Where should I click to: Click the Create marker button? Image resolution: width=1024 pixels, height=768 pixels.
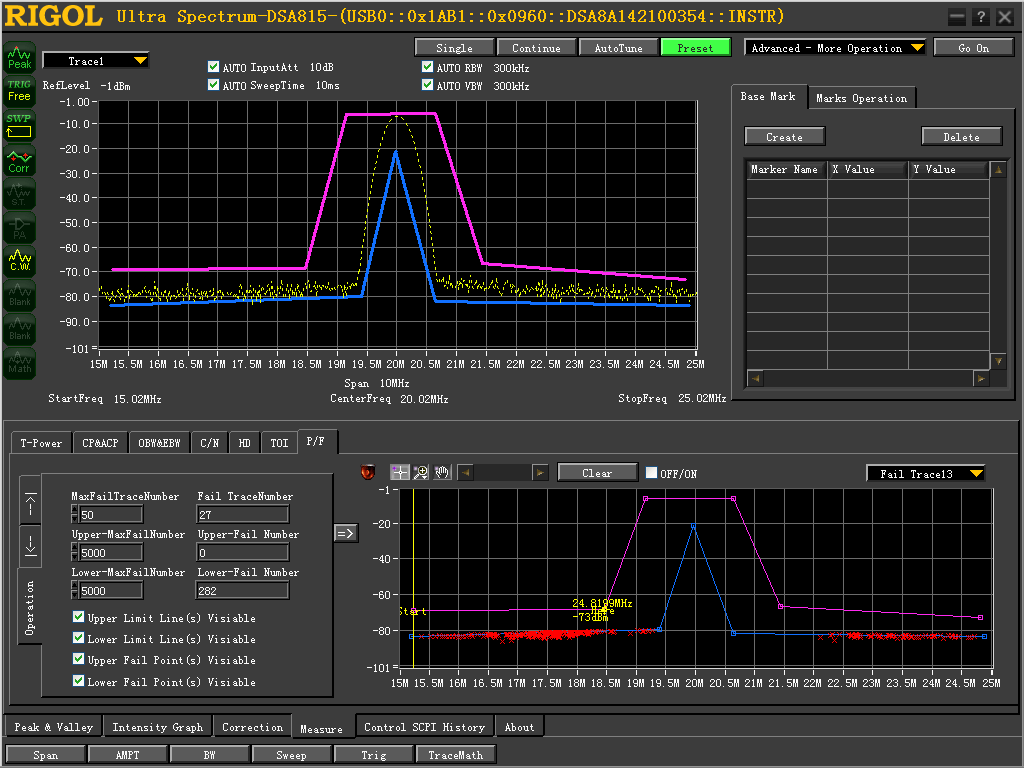784,136
